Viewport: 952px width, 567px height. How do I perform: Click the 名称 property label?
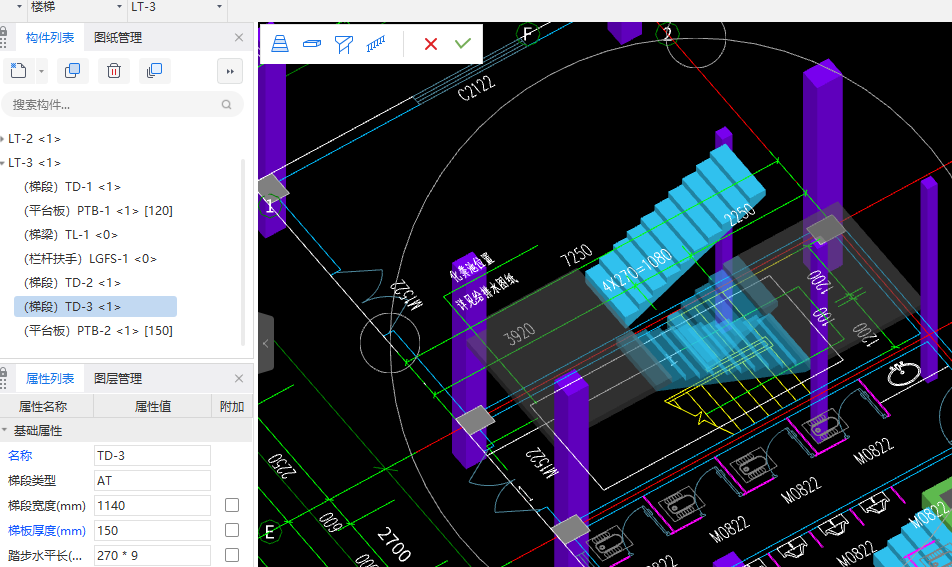click(20, 455)
